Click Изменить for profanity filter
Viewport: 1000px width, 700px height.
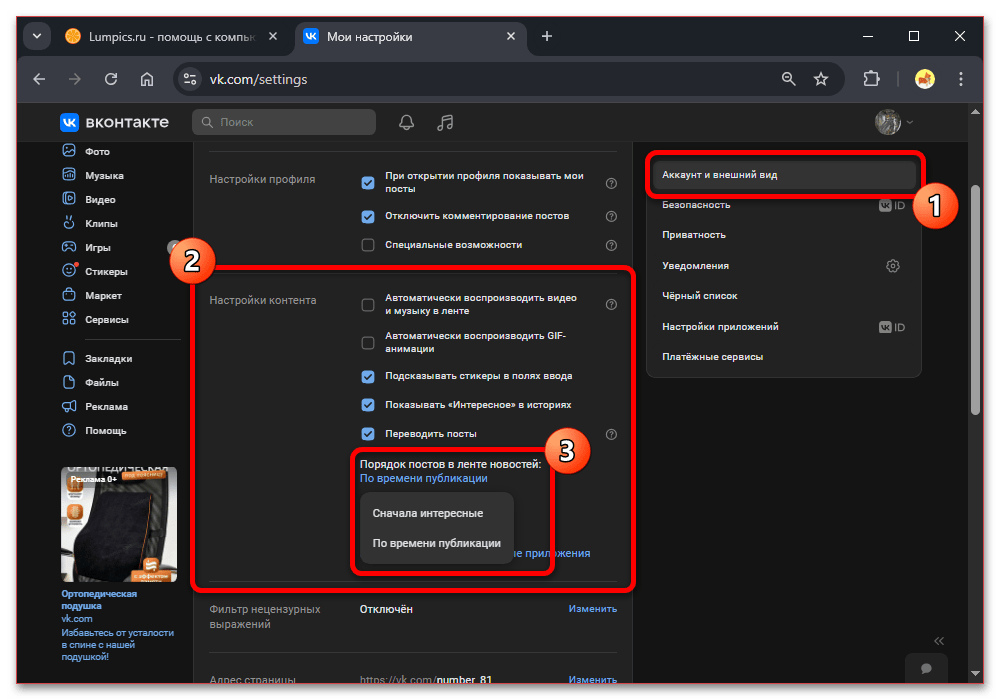[x=592, y=609]
